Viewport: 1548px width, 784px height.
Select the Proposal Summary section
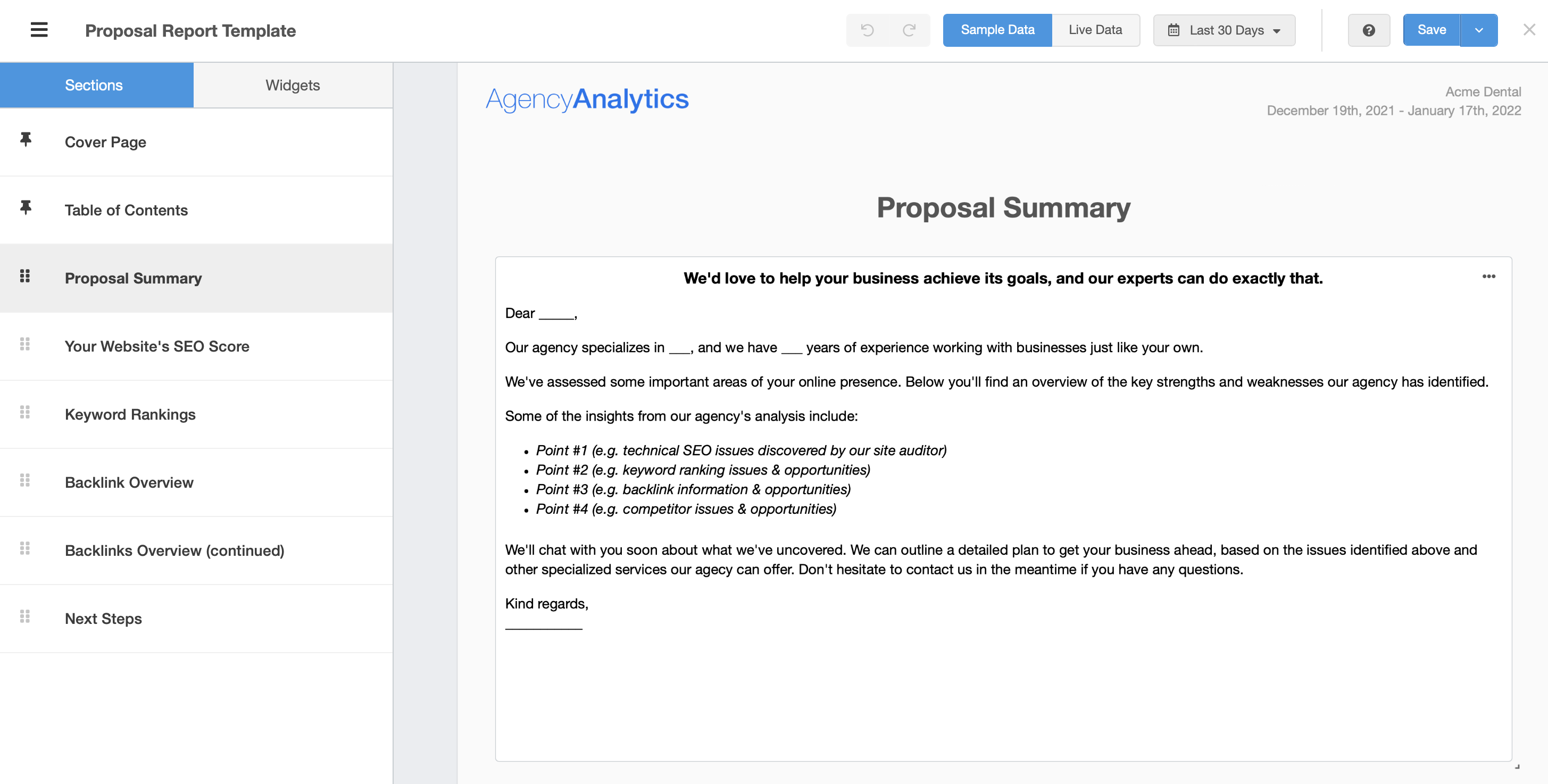(x=134, y=278)
